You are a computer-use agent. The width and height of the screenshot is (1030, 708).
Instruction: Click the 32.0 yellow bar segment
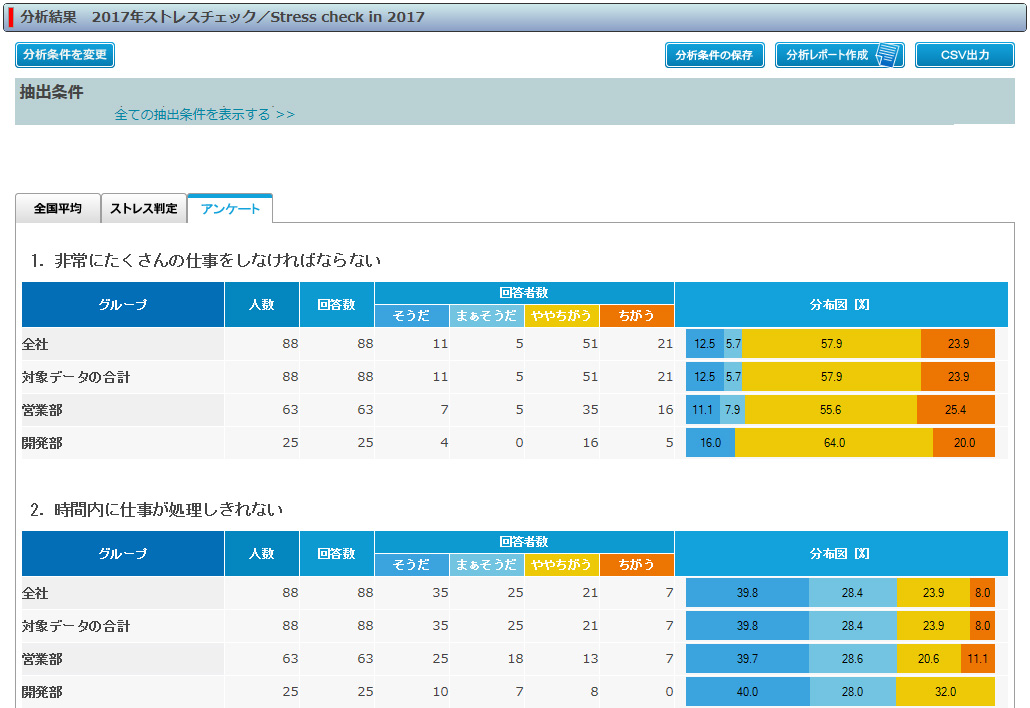[945, 692]
